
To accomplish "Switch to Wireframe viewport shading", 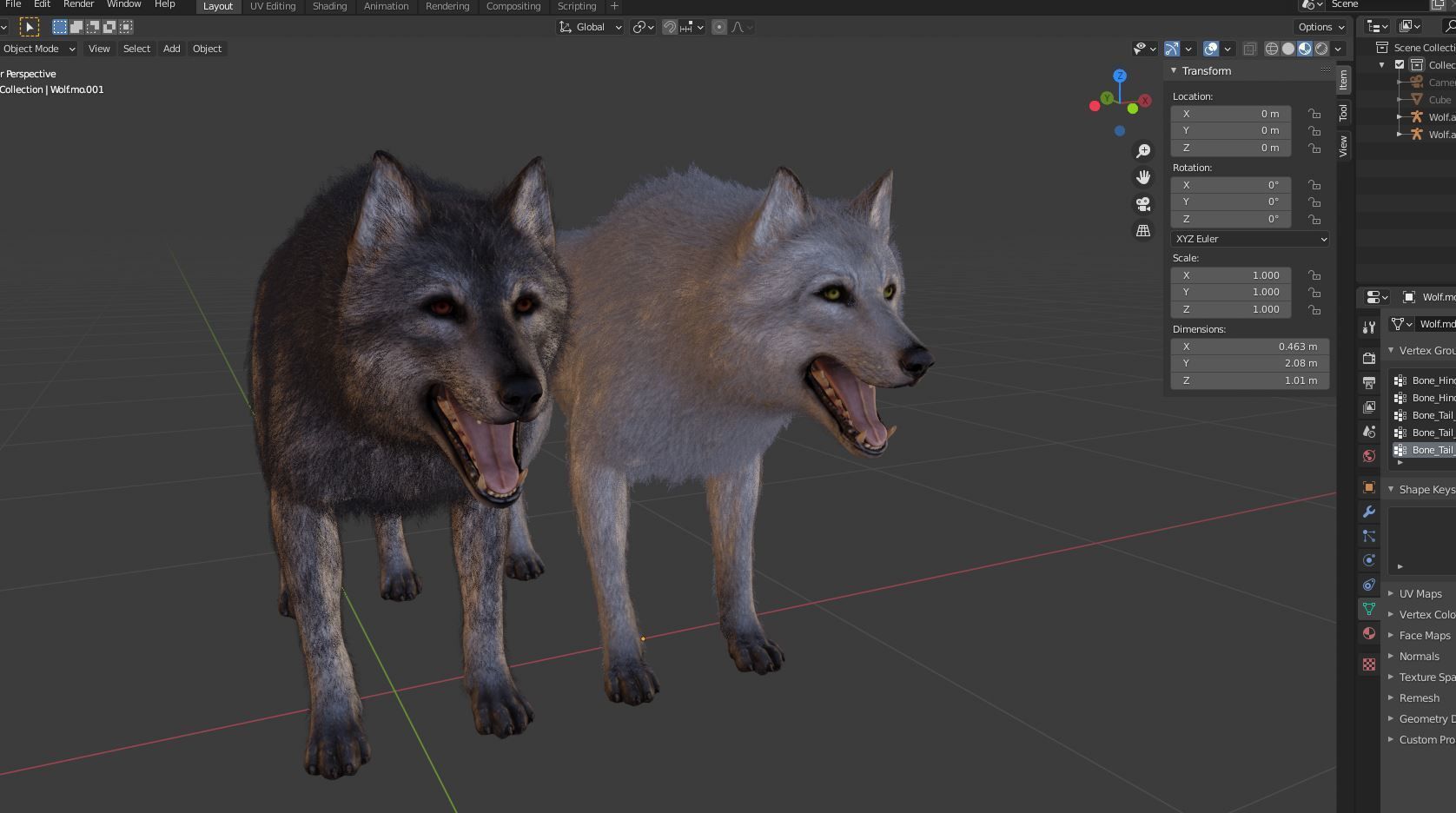I will pos(1272,49).
